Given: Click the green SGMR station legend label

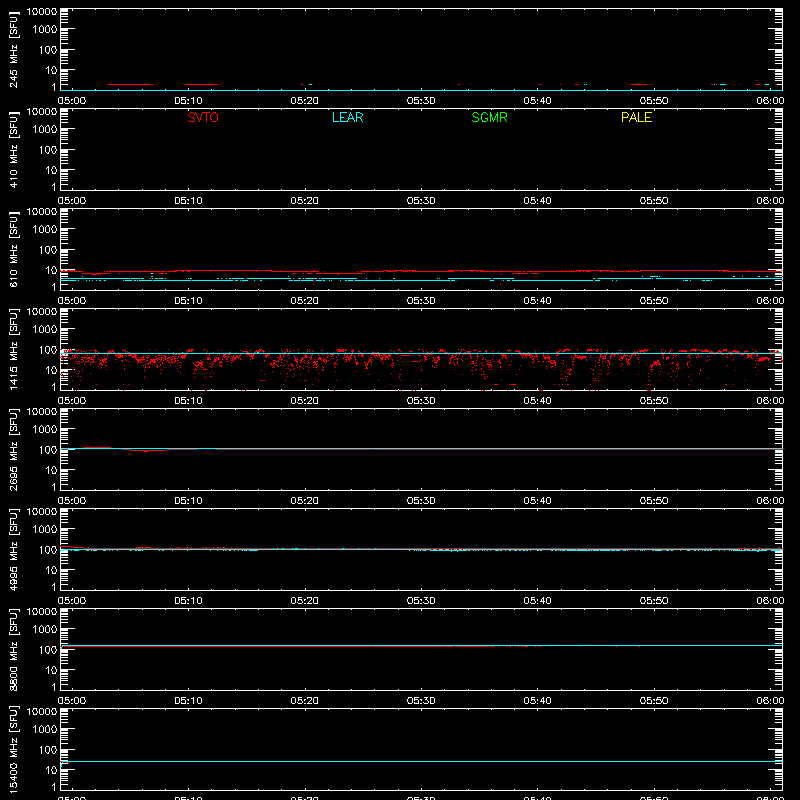Looking at the screenshot, I should (x=489, y=117).
